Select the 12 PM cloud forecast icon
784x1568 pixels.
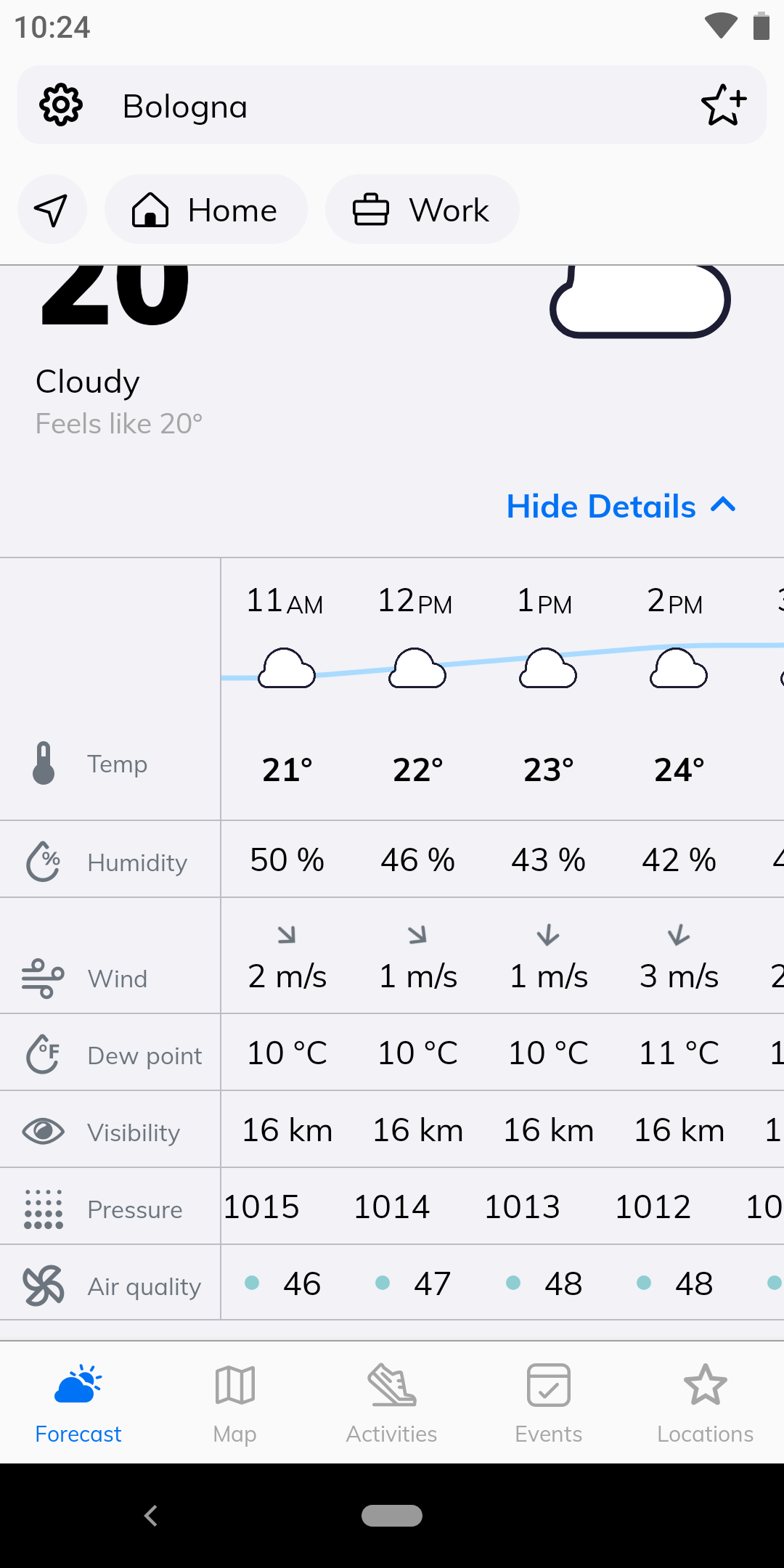point(417,668)
